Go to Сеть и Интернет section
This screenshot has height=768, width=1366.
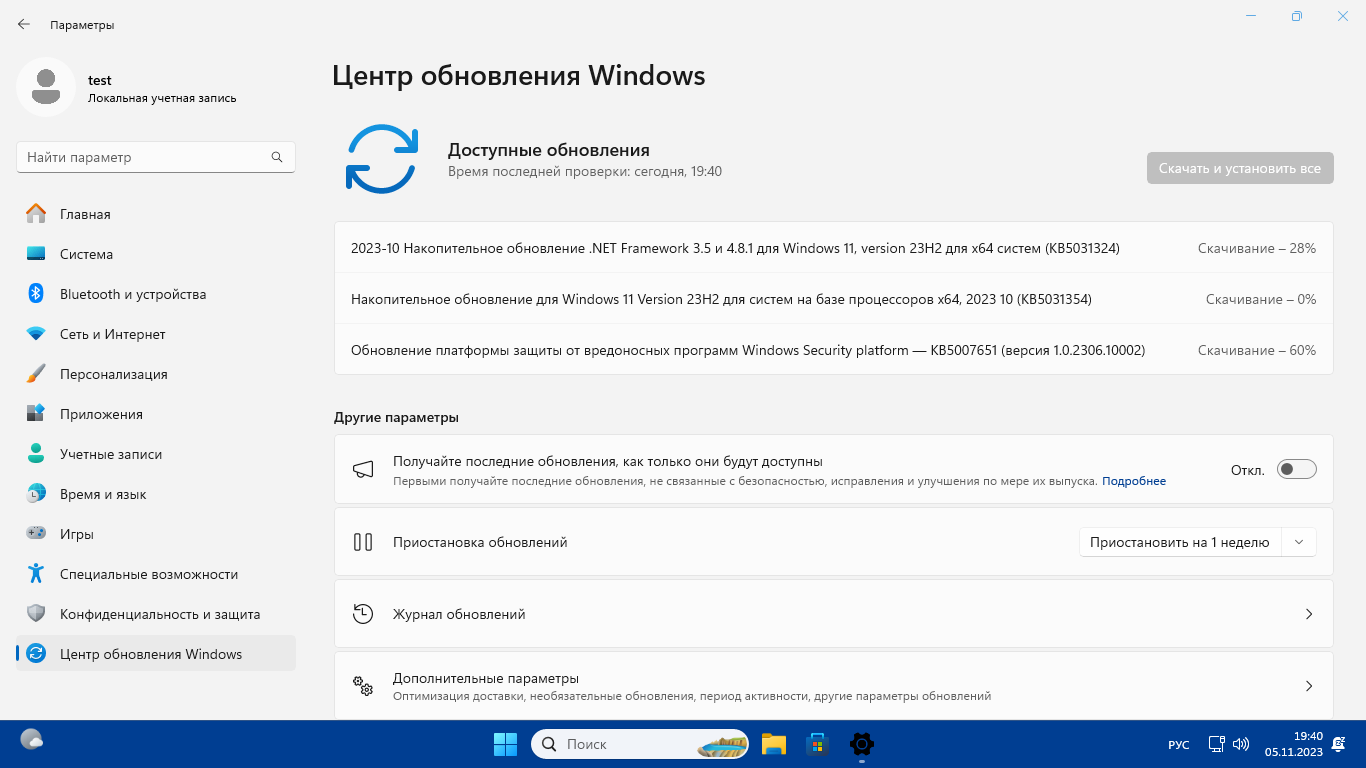(112, 334)
